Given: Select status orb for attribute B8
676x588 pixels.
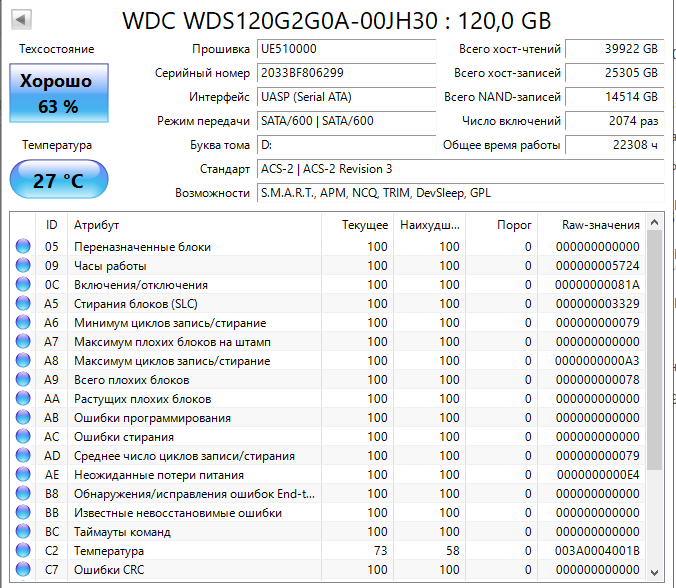Looking at the screenshot, I should pyautogui.click(x=23, y=493).
